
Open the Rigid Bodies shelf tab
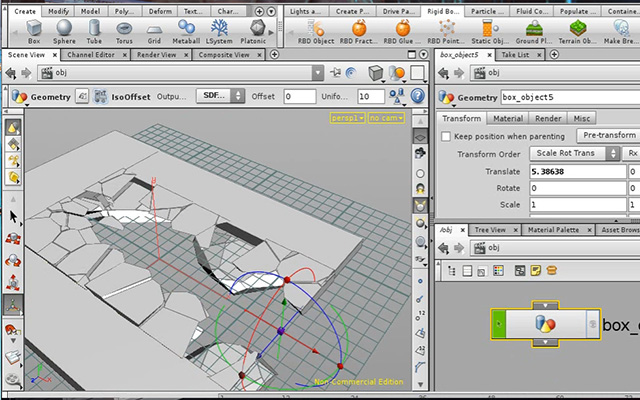(443, 11)
